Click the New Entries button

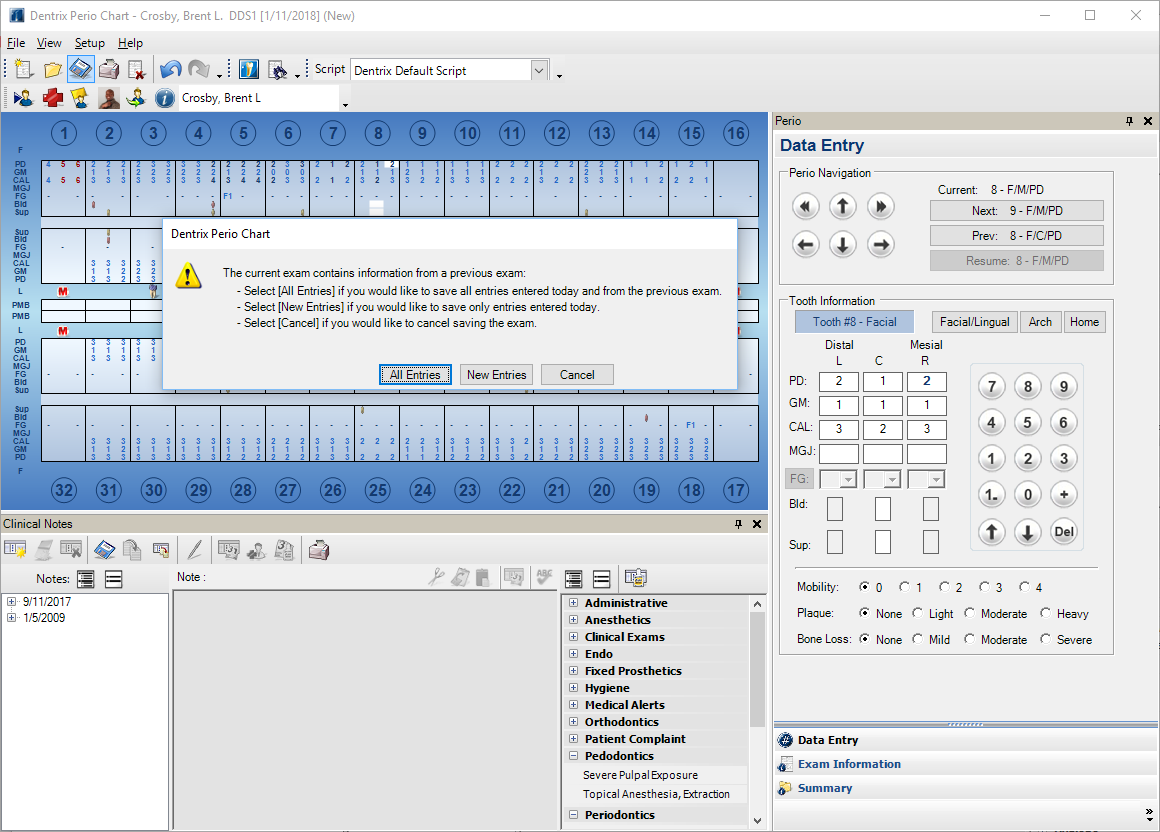pos(496,375)
